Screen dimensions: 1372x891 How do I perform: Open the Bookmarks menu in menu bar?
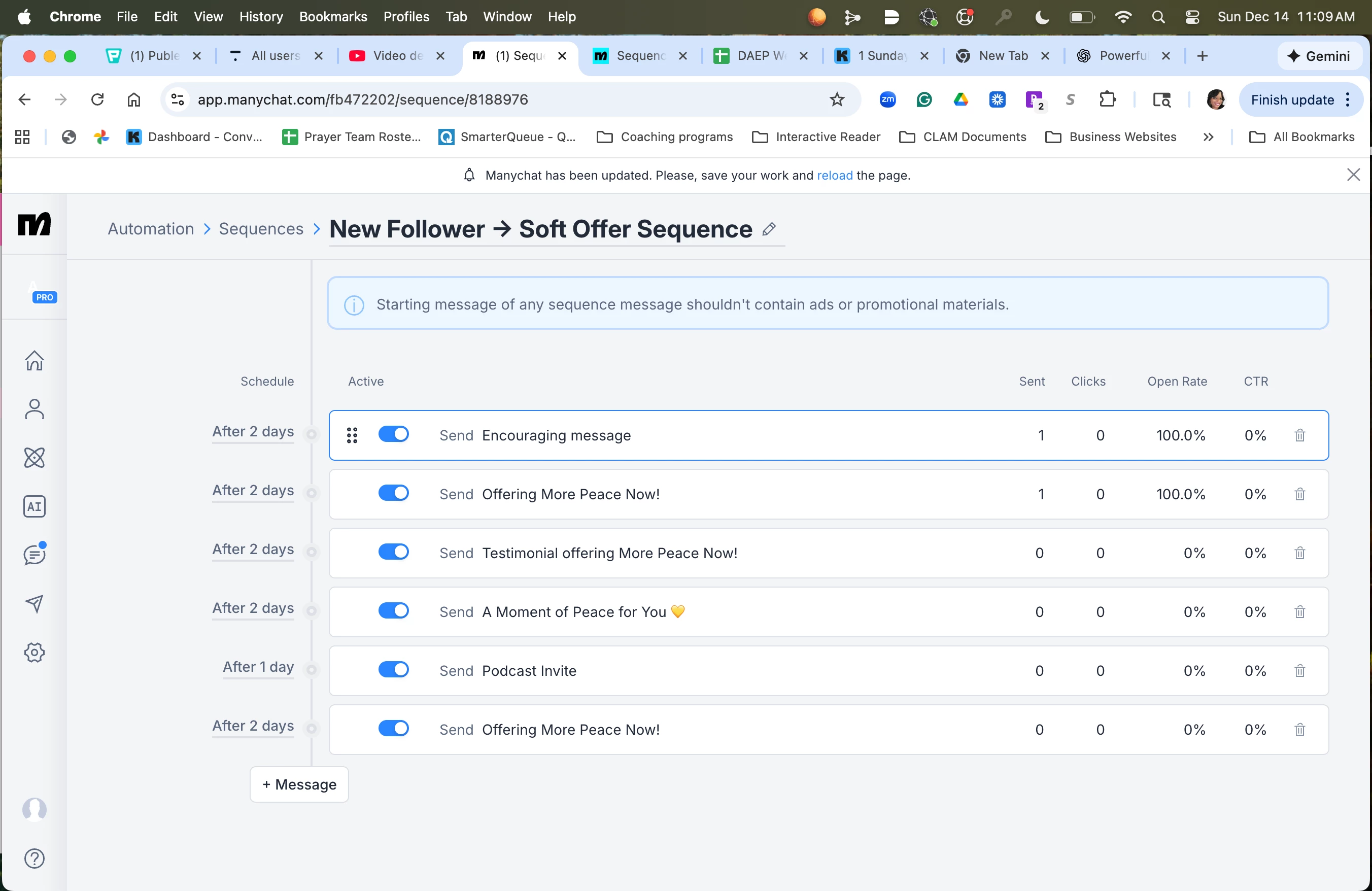(x=333, y=17)
